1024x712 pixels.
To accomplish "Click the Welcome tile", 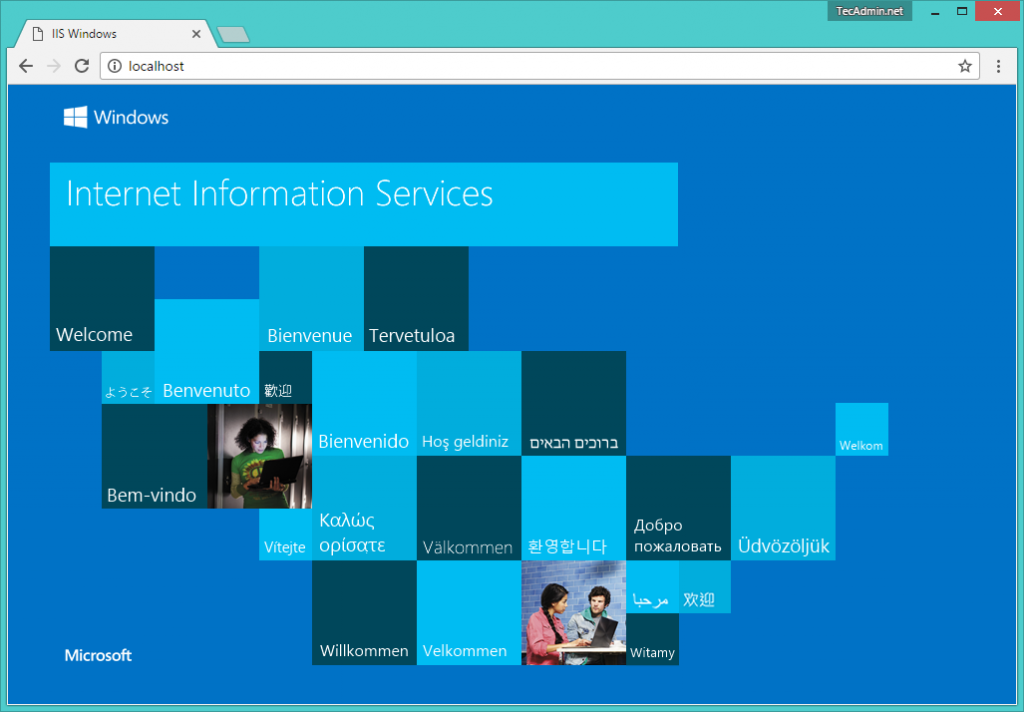I will pyautogui.click(x=102, y=299).
